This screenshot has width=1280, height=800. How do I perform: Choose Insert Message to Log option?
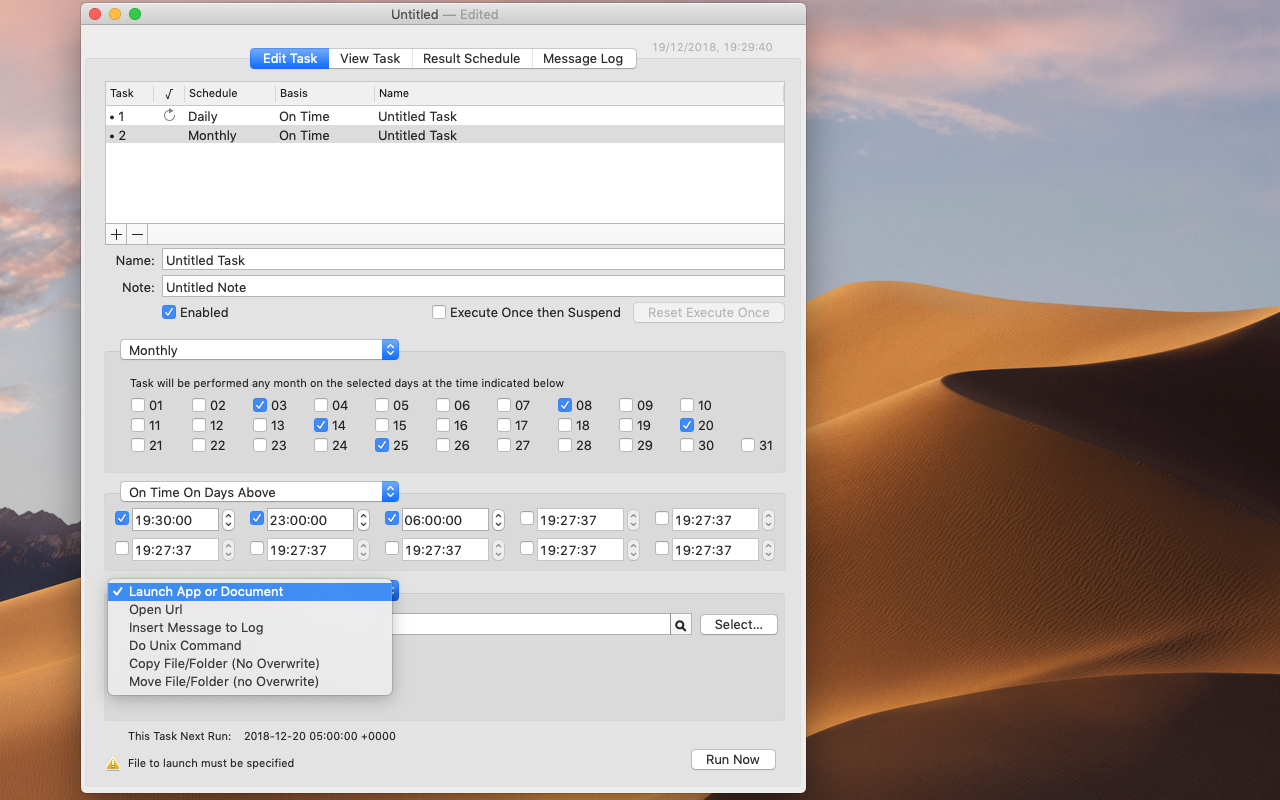(250, 627)
